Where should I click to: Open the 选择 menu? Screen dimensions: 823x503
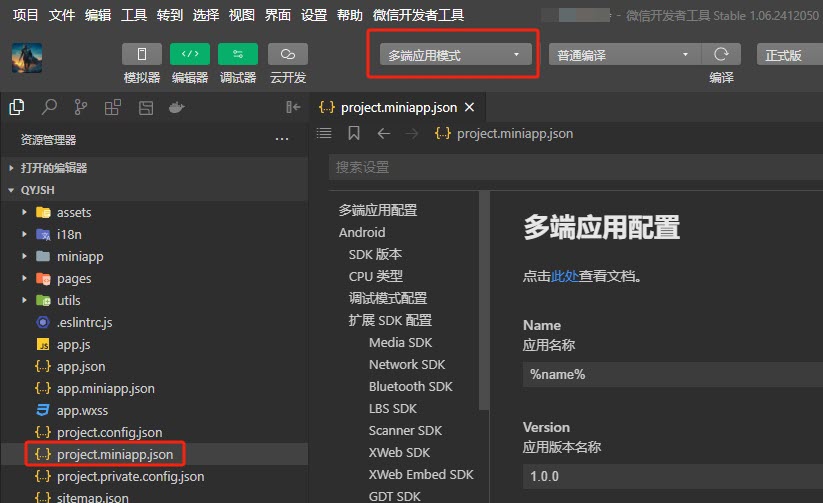pyautogui.click(x=206, y=15)
